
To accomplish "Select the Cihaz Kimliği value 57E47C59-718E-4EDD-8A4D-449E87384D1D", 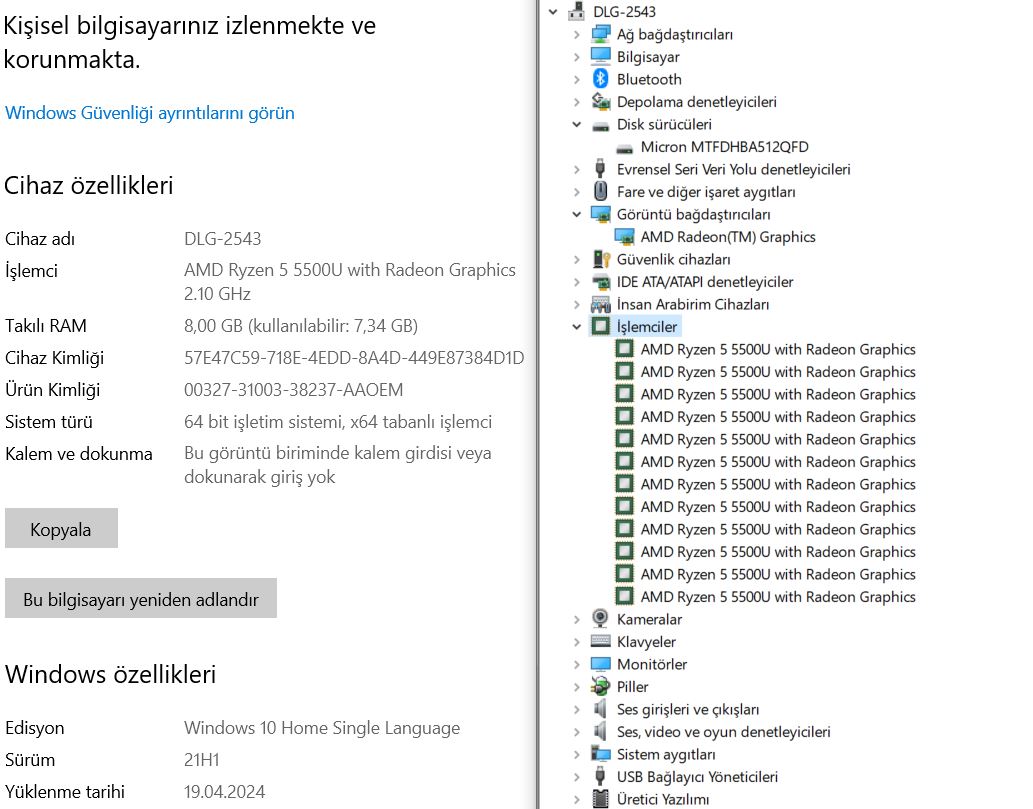I will [x=354, y=358].
